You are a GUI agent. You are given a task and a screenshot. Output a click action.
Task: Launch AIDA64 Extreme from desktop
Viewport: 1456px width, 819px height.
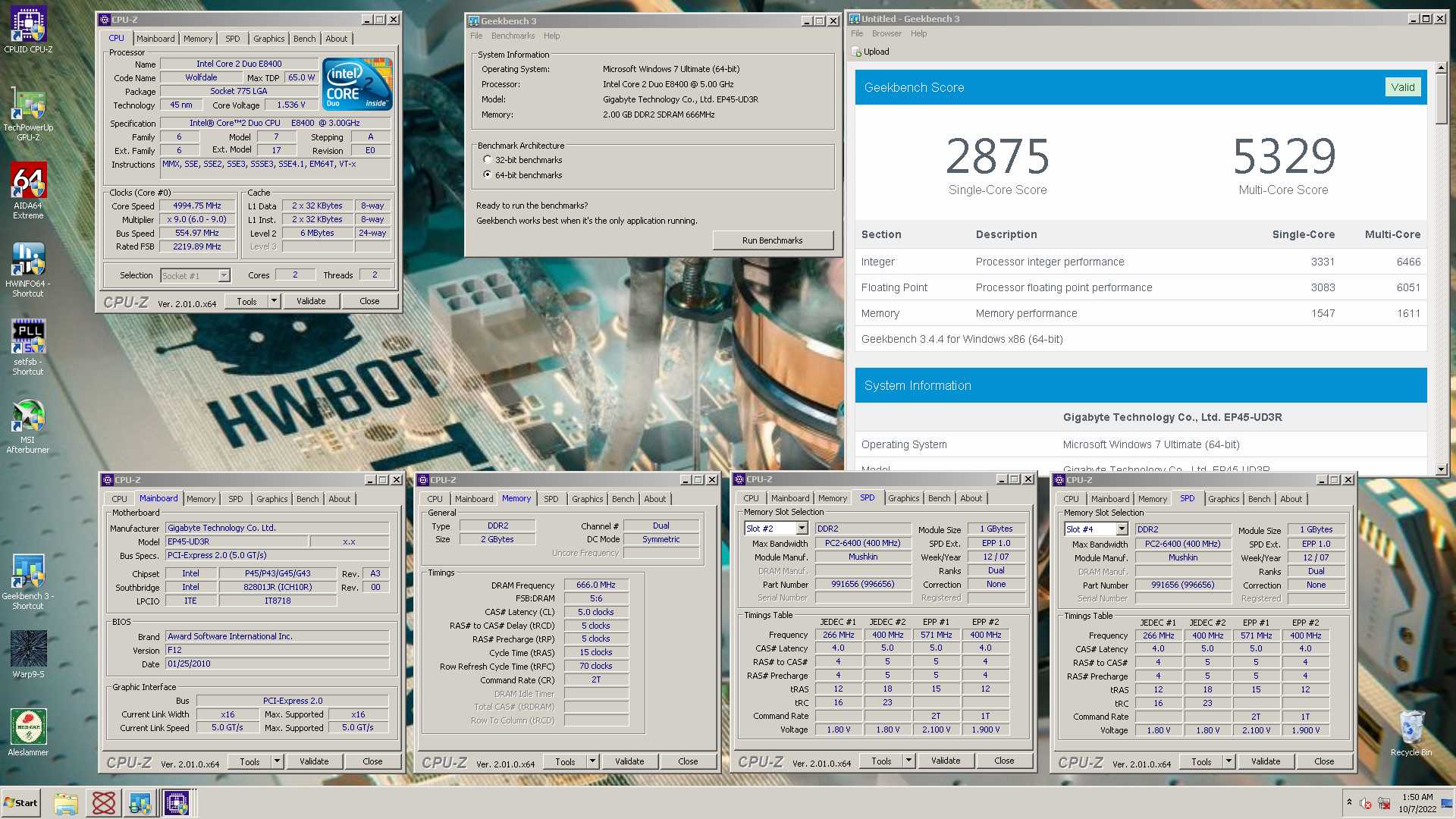tap(28, 190)
